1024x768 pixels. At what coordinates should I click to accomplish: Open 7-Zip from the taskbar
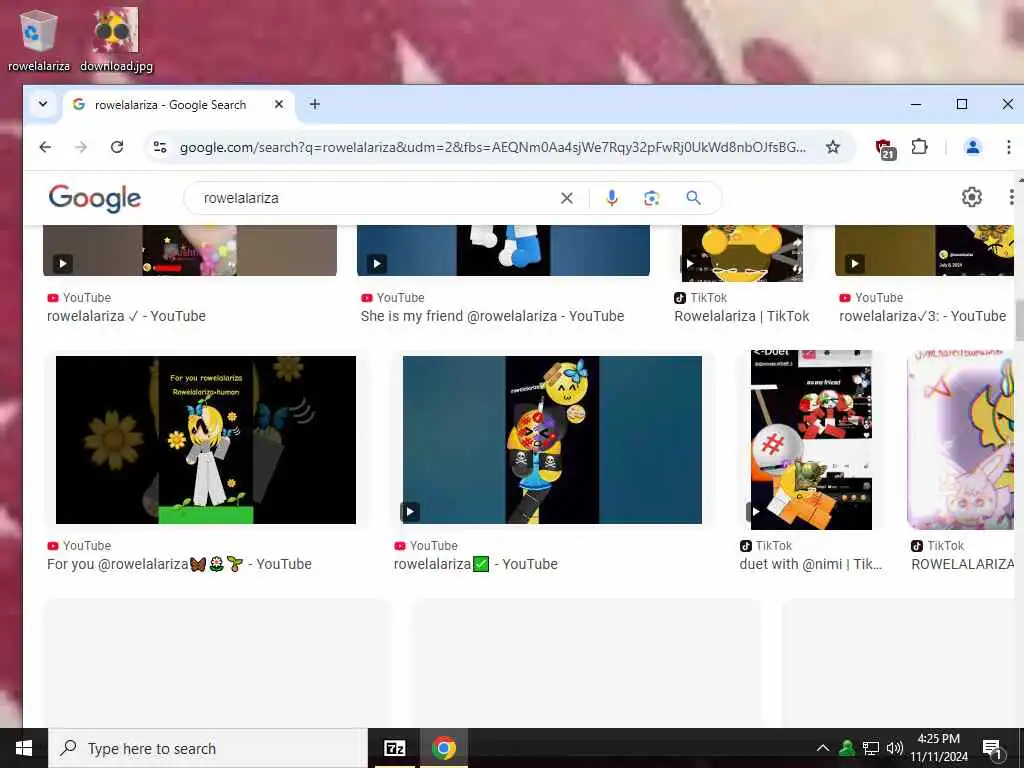tap(394, 748)
